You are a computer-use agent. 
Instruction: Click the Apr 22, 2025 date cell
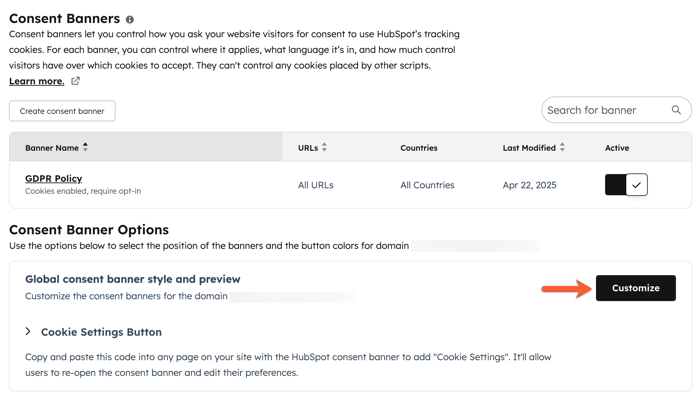point(529,185)
